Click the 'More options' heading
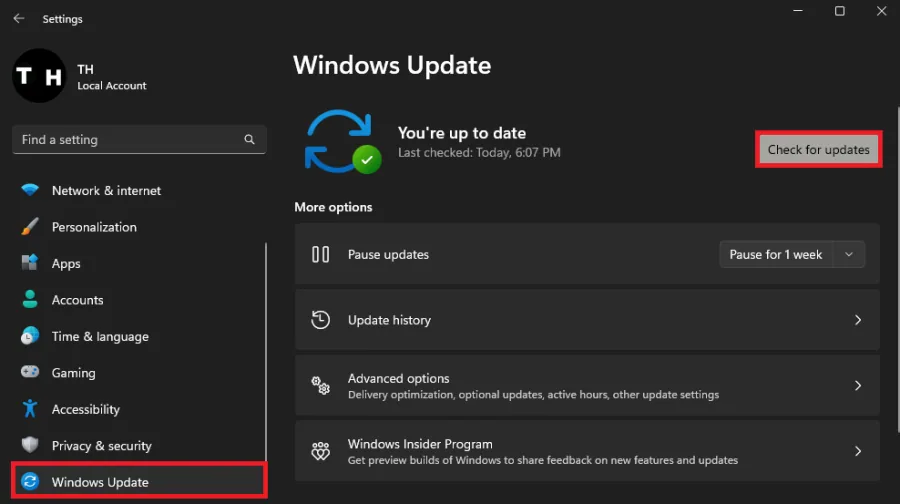This screenshot has height=504, width=900. click(x=333, y=207)
